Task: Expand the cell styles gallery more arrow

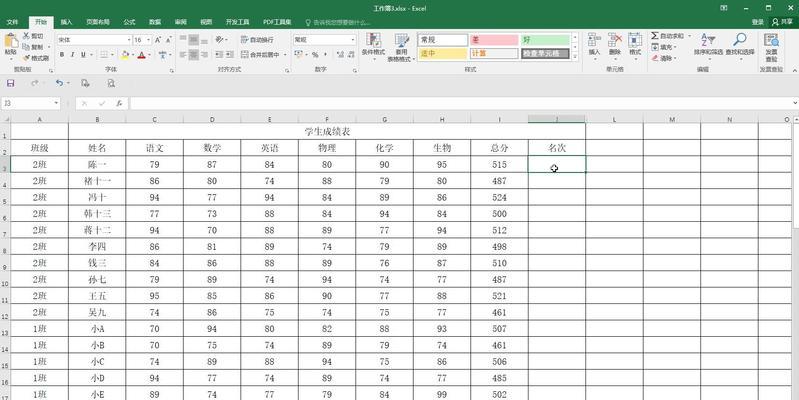Action: [575, 57]
